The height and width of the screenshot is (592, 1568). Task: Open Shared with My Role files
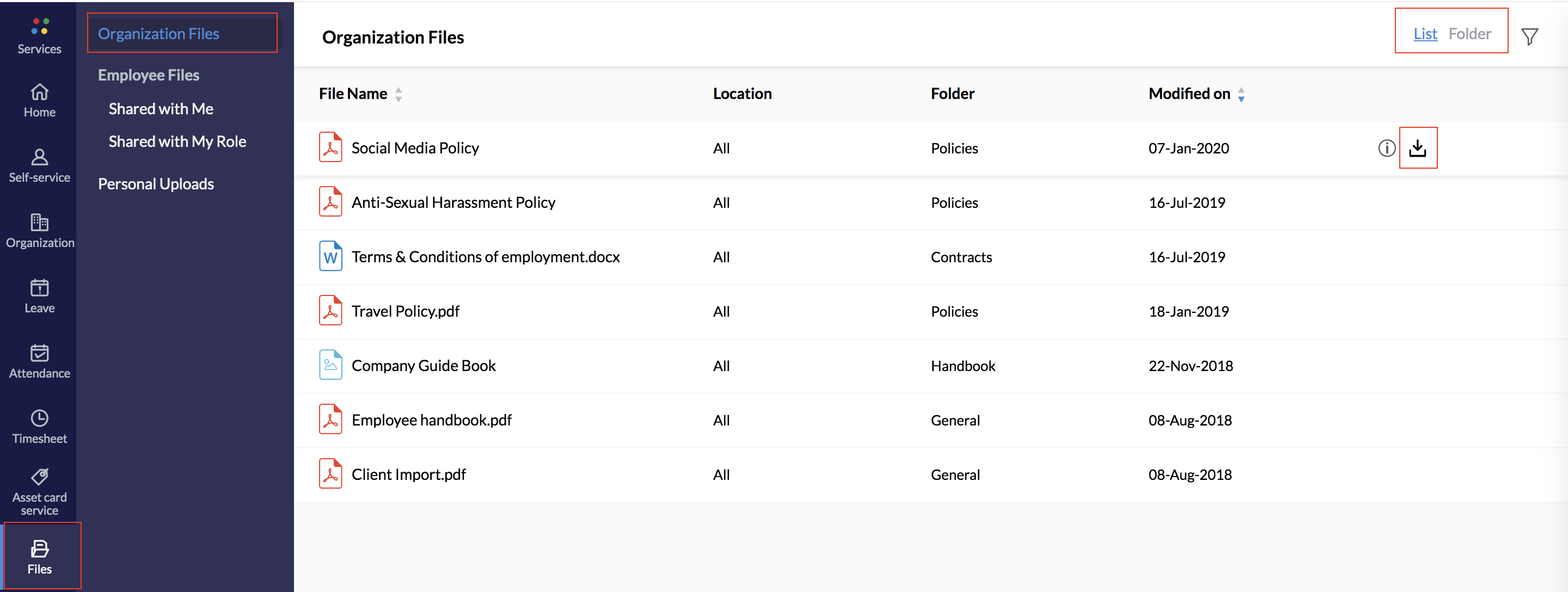(177, 142)
